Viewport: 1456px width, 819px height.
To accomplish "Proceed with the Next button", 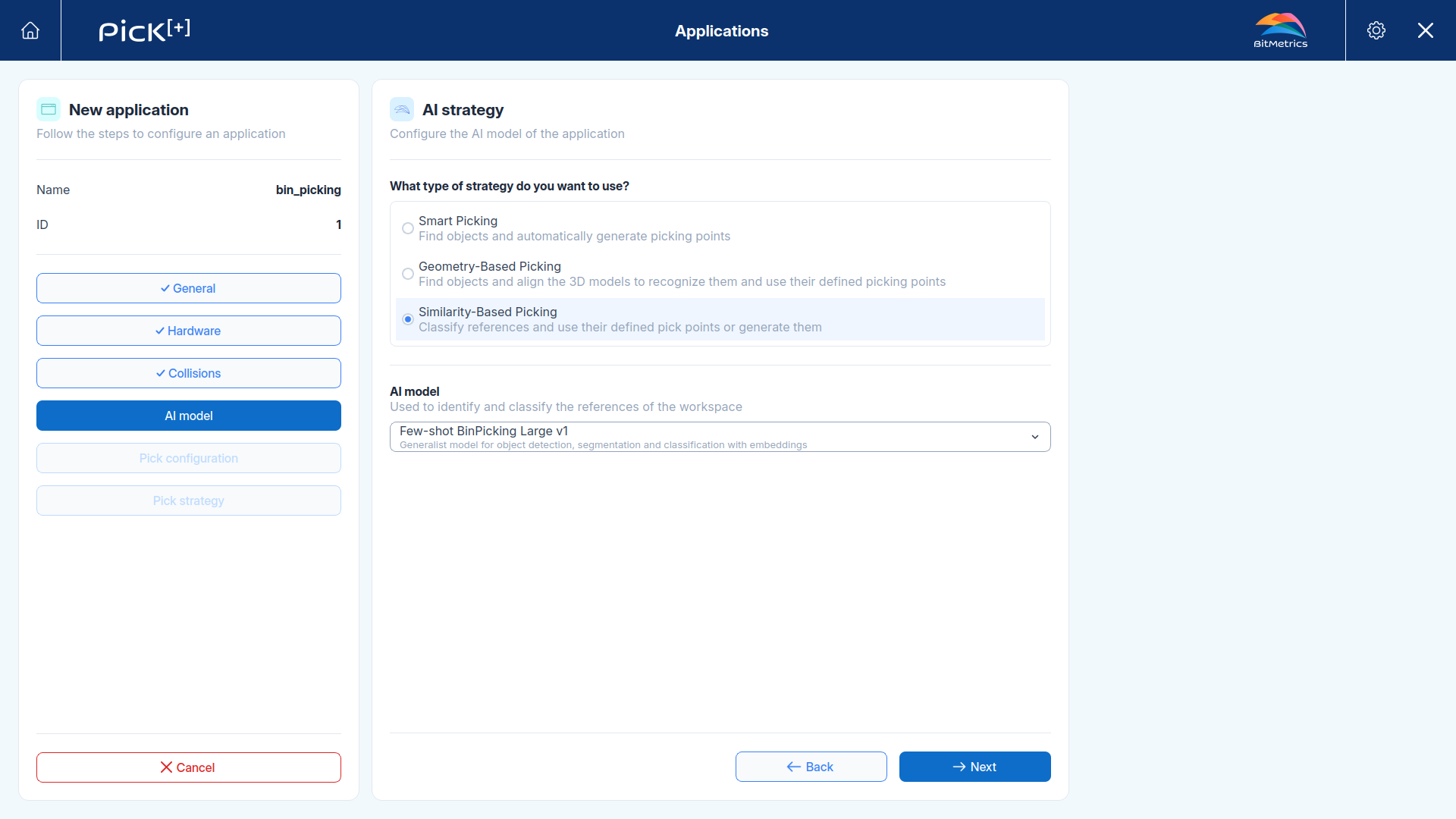I will point(975,767).
